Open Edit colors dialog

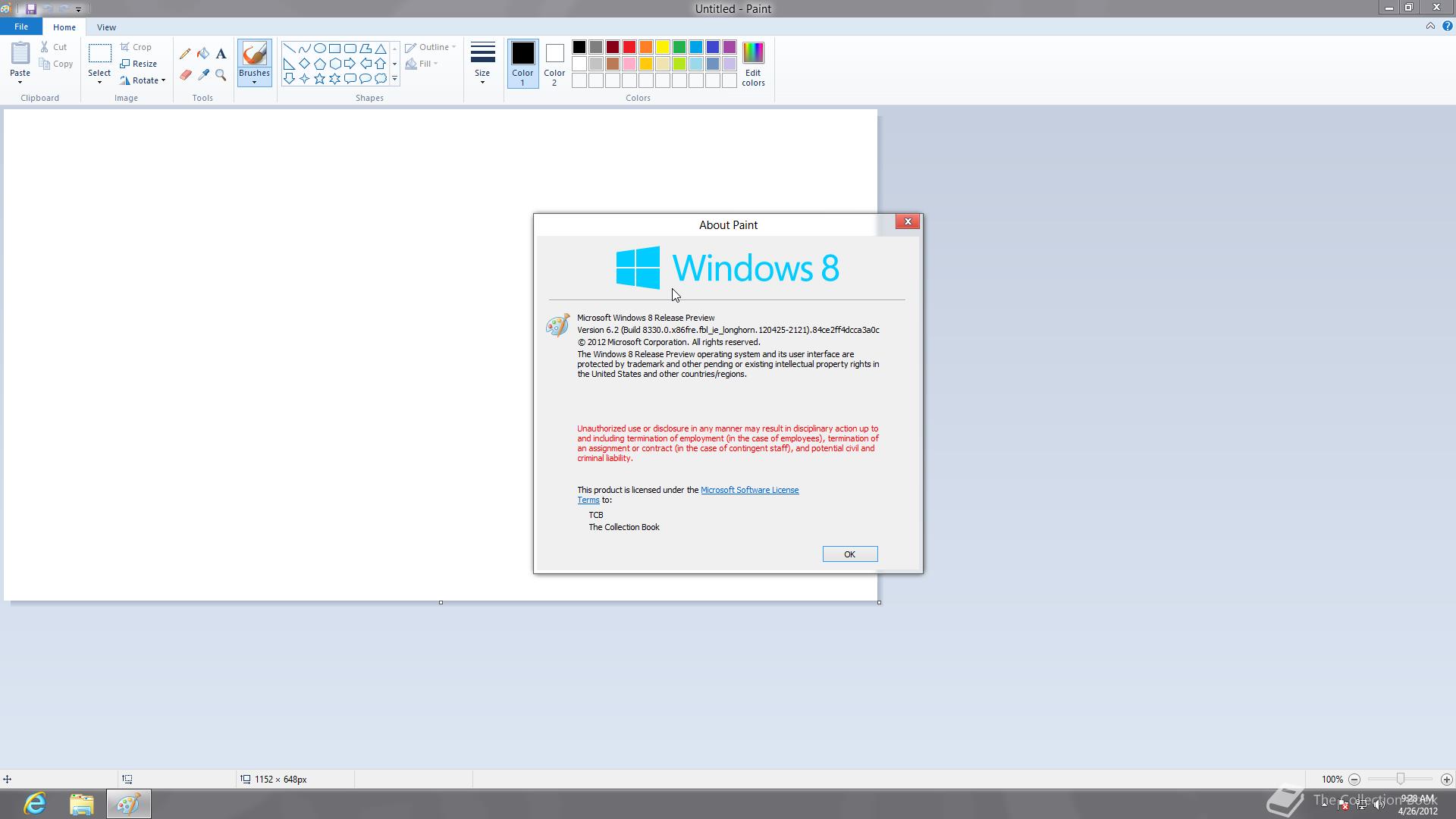pyautogui.click(x=752, y=64)
